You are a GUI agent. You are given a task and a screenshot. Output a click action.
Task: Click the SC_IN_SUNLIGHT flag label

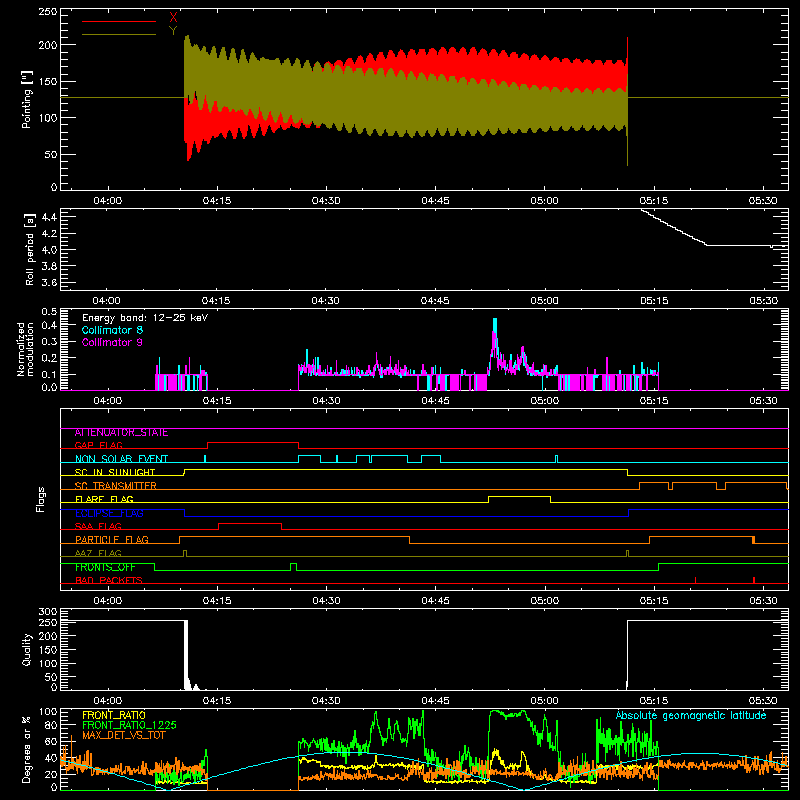tap(115, 472)
